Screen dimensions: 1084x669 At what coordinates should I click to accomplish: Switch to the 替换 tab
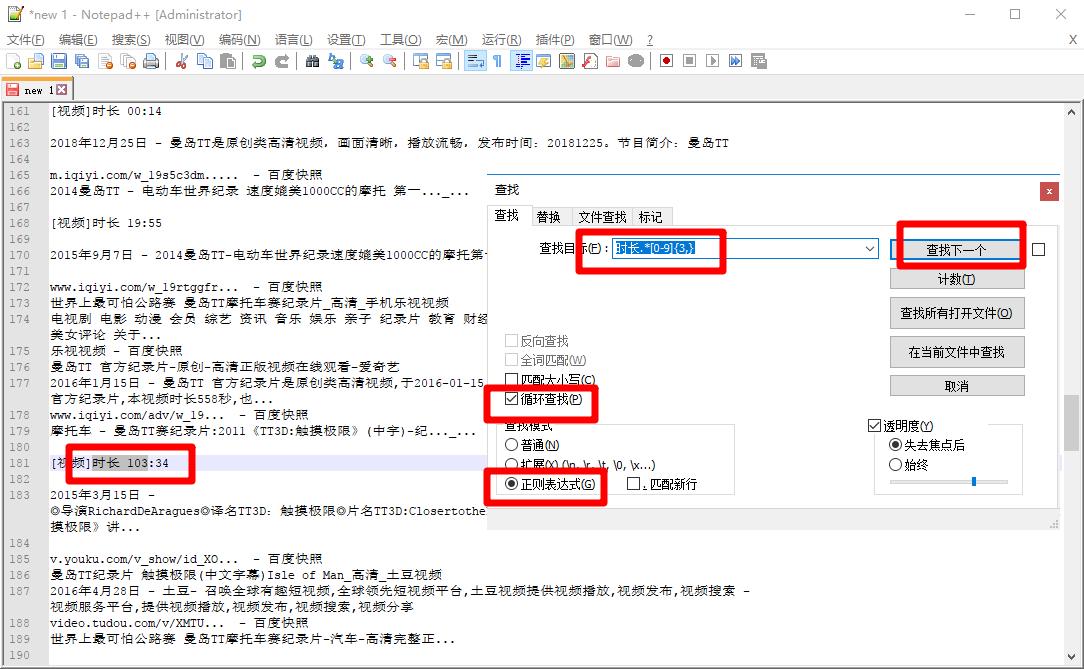551,216
